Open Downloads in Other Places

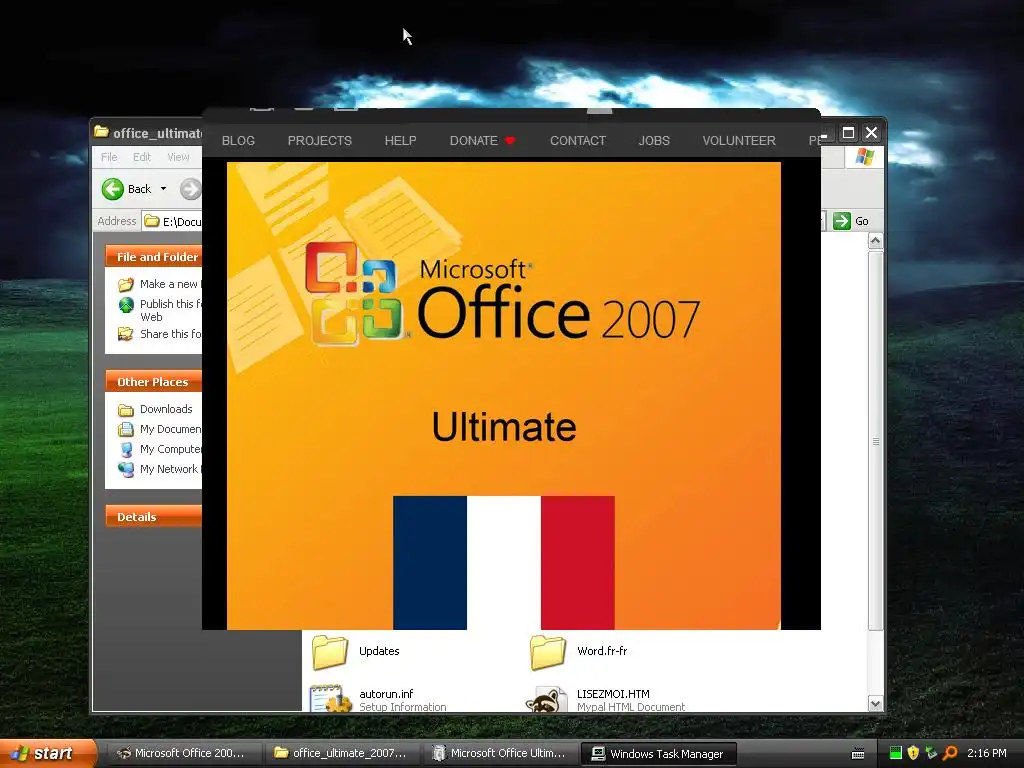pos(166,409)
